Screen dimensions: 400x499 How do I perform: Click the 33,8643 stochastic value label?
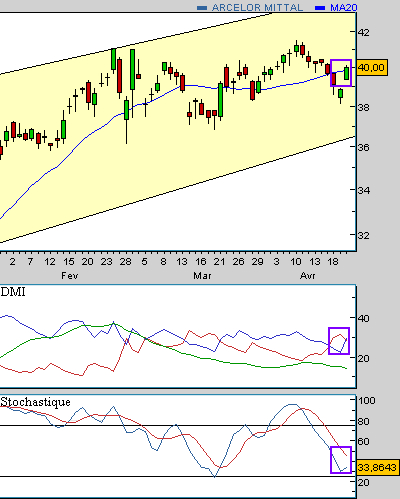coord(377,467)
